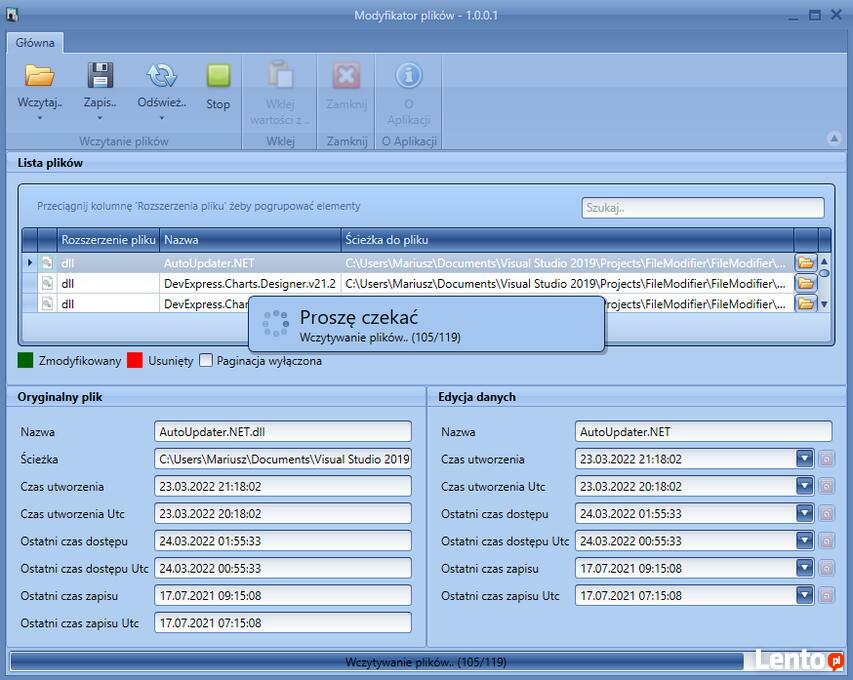Click the Ścieżka do pliku column header
Screen dimensions: 853x680
click(566, 240)
